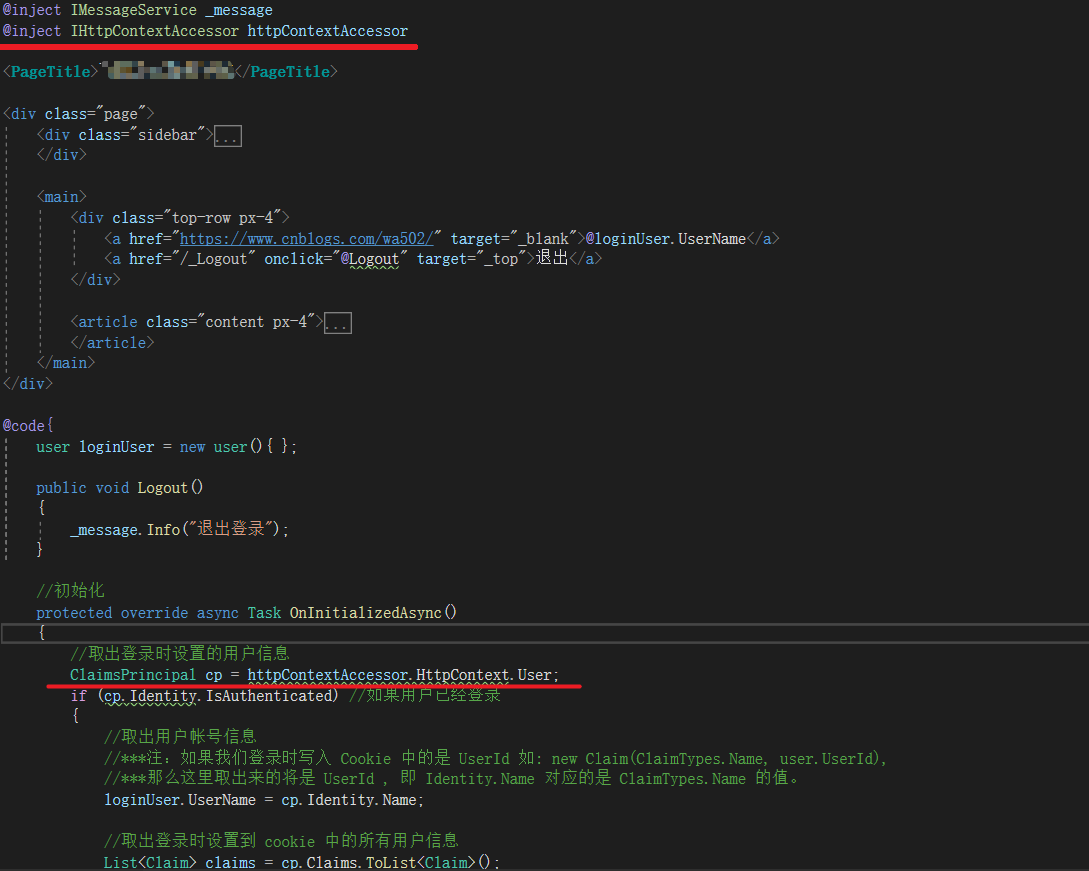Click the IMessageService type name
1089x871 pixels.
[133, 10]
